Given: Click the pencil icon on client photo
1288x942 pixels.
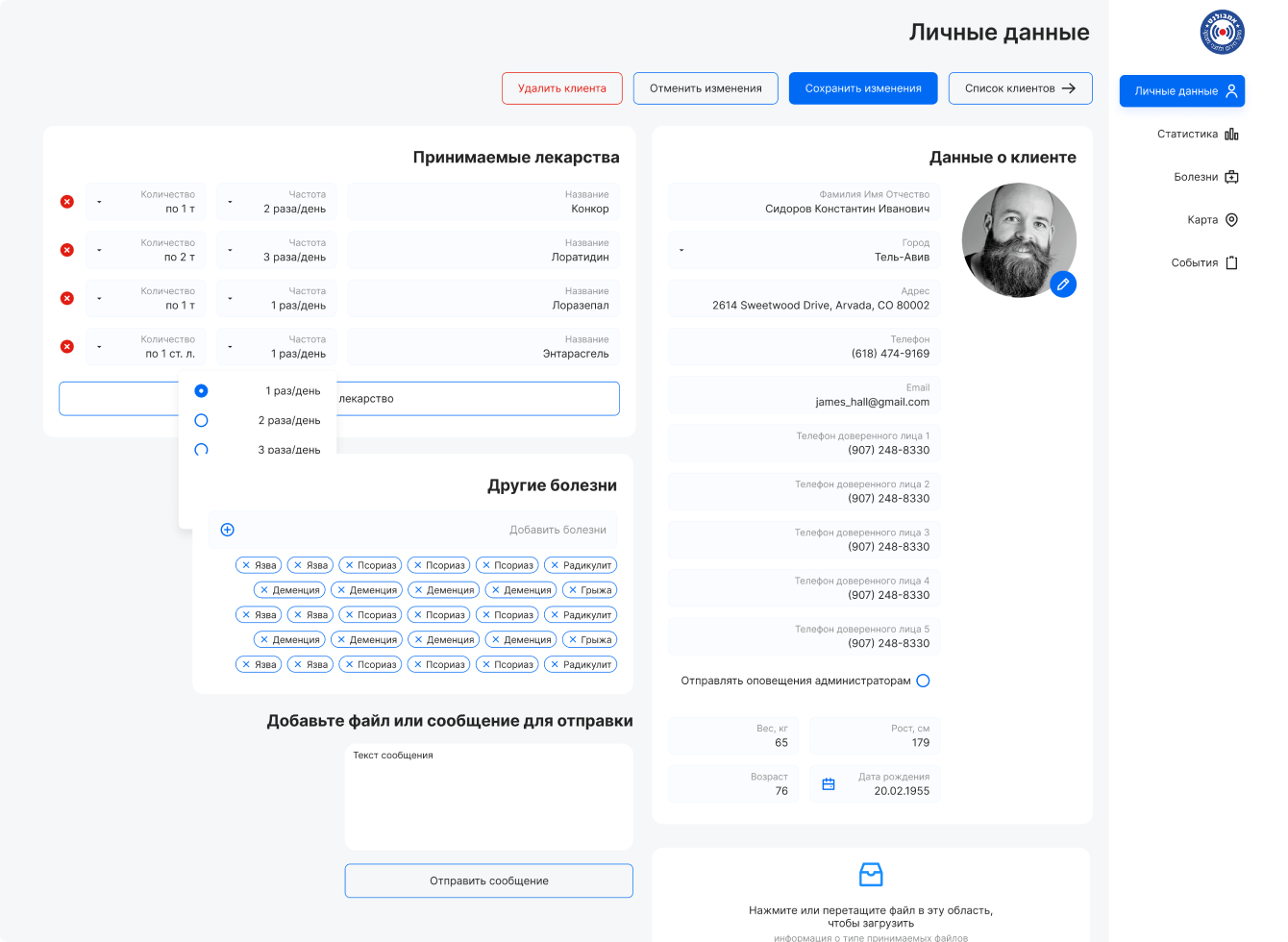Looking at the screenshot, I should [1062, 285].
